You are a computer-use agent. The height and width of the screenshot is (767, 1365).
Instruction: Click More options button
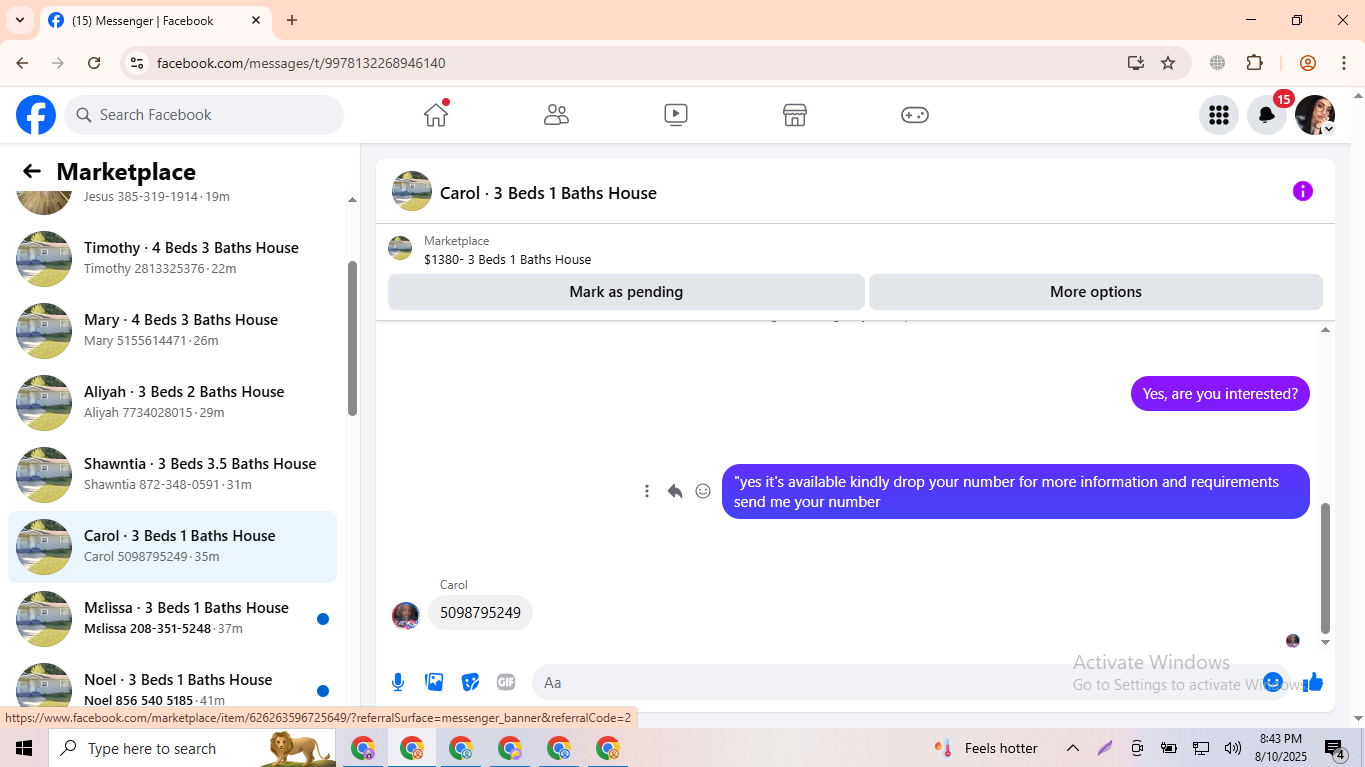click(1096, 292)
